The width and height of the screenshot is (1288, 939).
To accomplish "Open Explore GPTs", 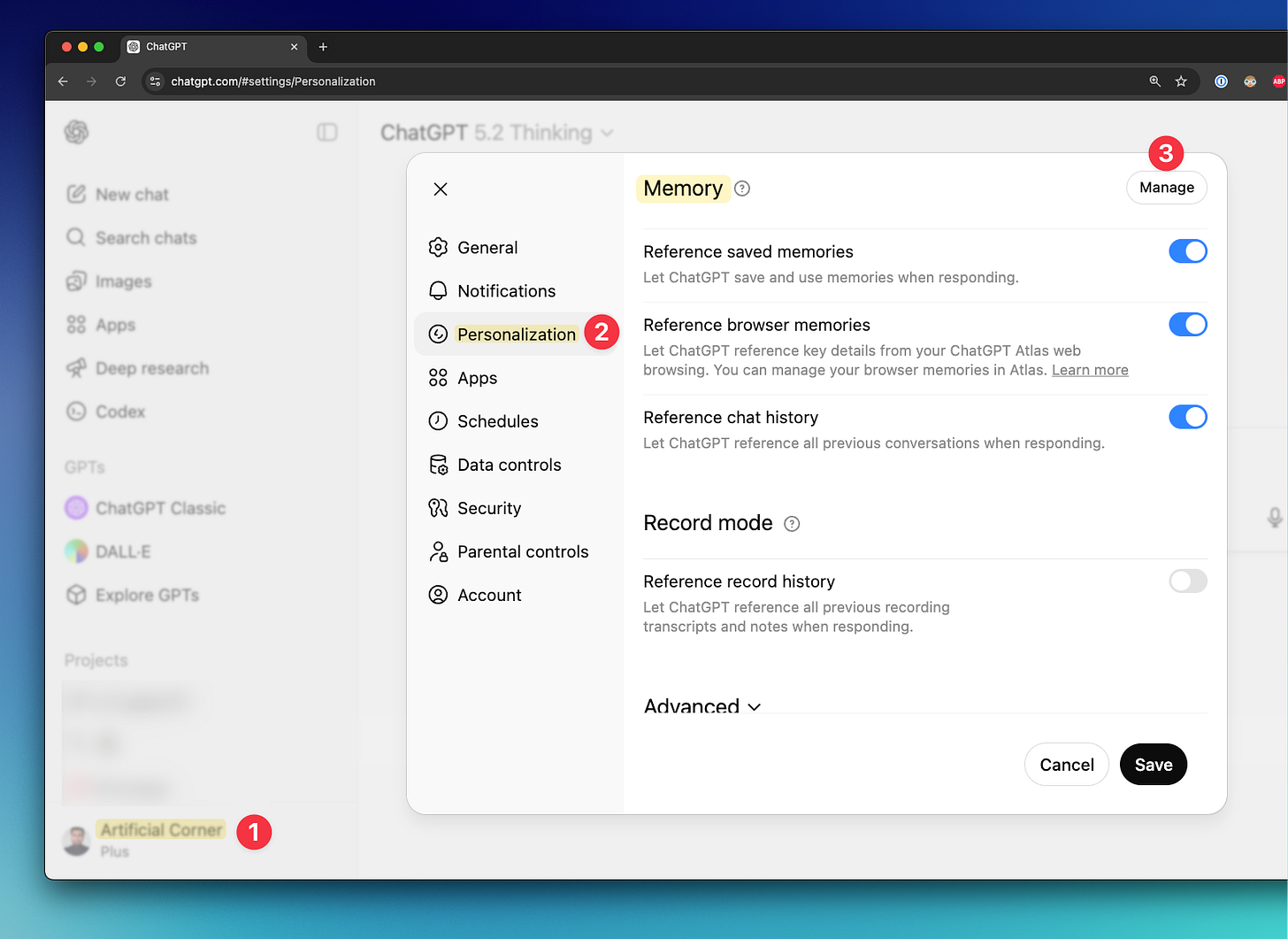I will (x=133, y=595).
